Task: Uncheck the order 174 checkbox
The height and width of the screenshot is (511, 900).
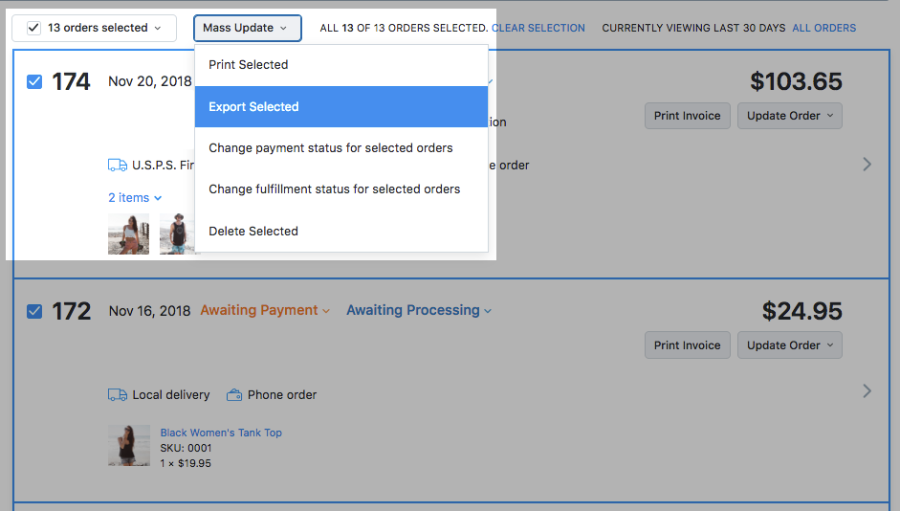Action: coord(34,82)
